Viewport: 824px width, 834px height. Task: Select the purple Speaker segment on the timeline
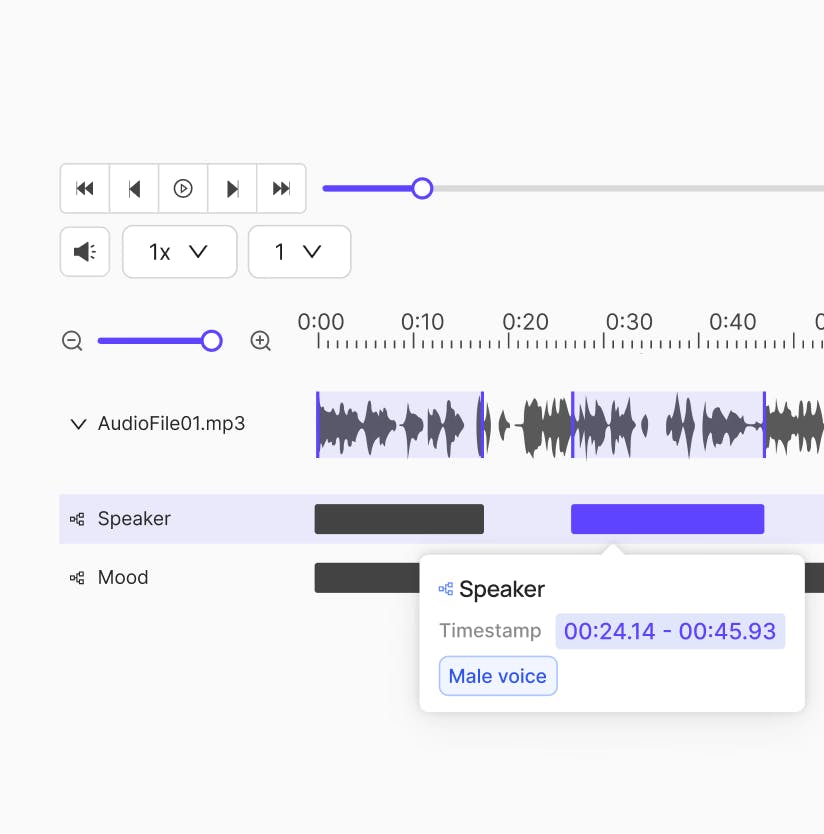coord(666,518)
